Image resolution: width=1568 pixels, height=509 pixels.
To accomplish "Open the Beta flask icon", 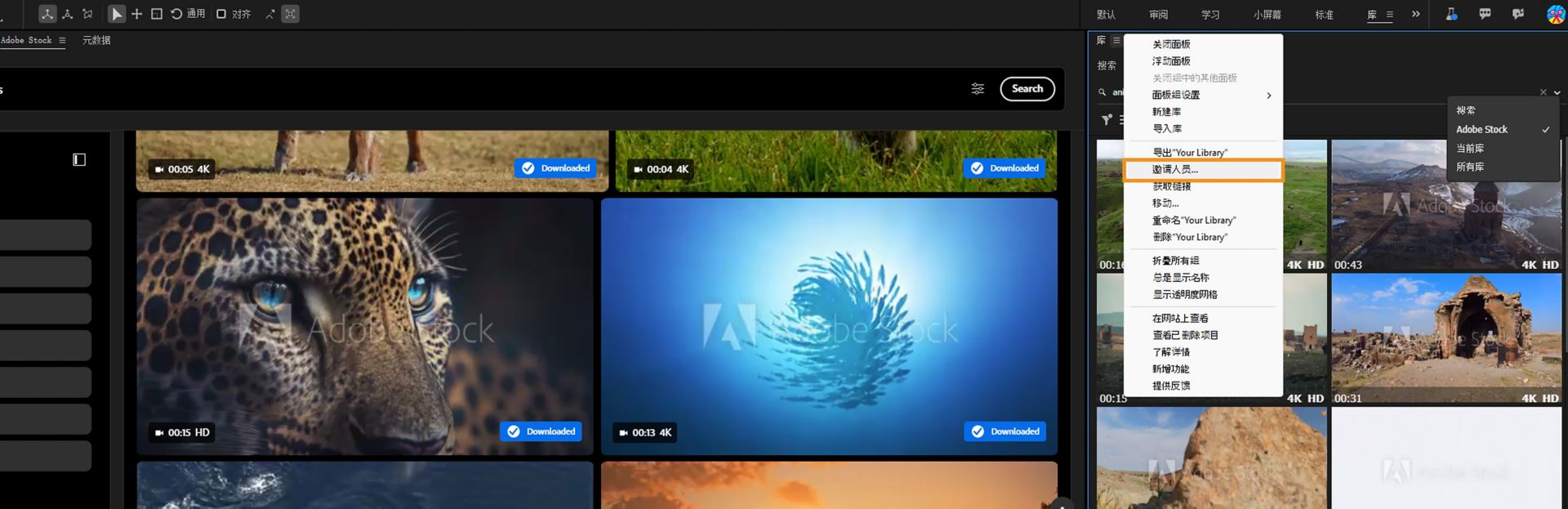I will (1451, 14).
